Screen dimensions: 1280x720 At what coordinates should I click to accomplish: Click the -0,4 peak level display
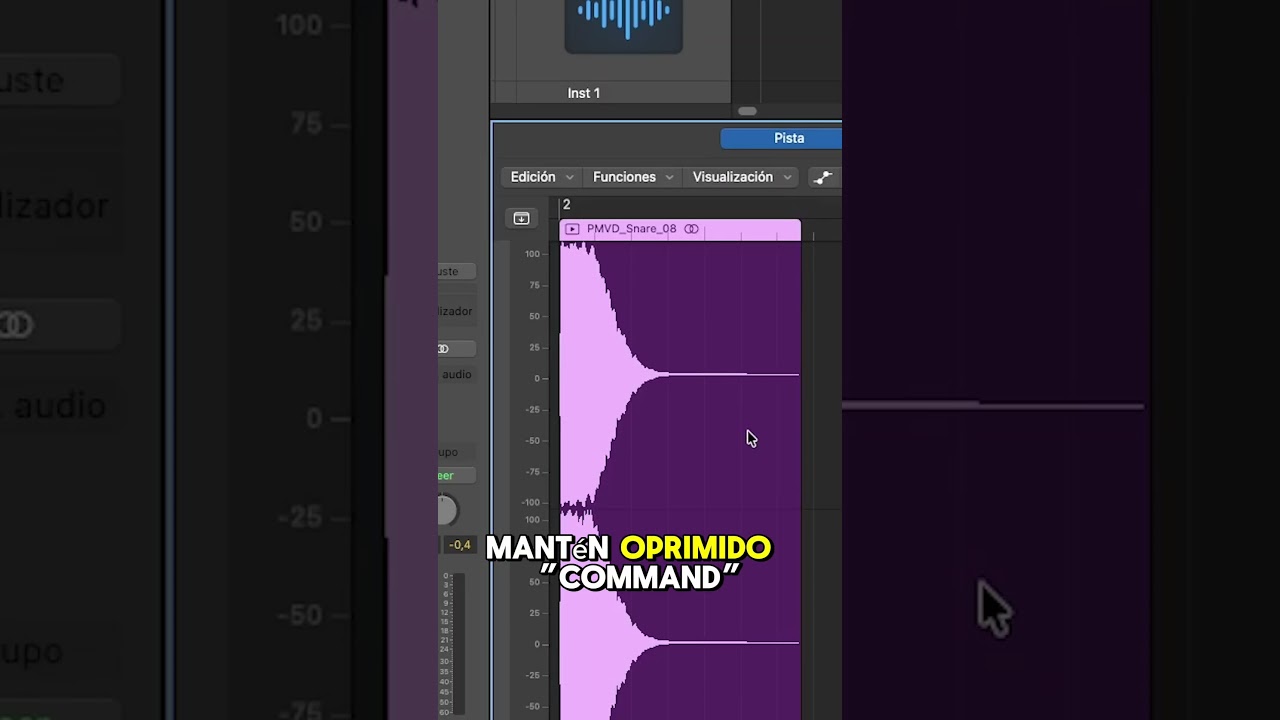point(459,545)
